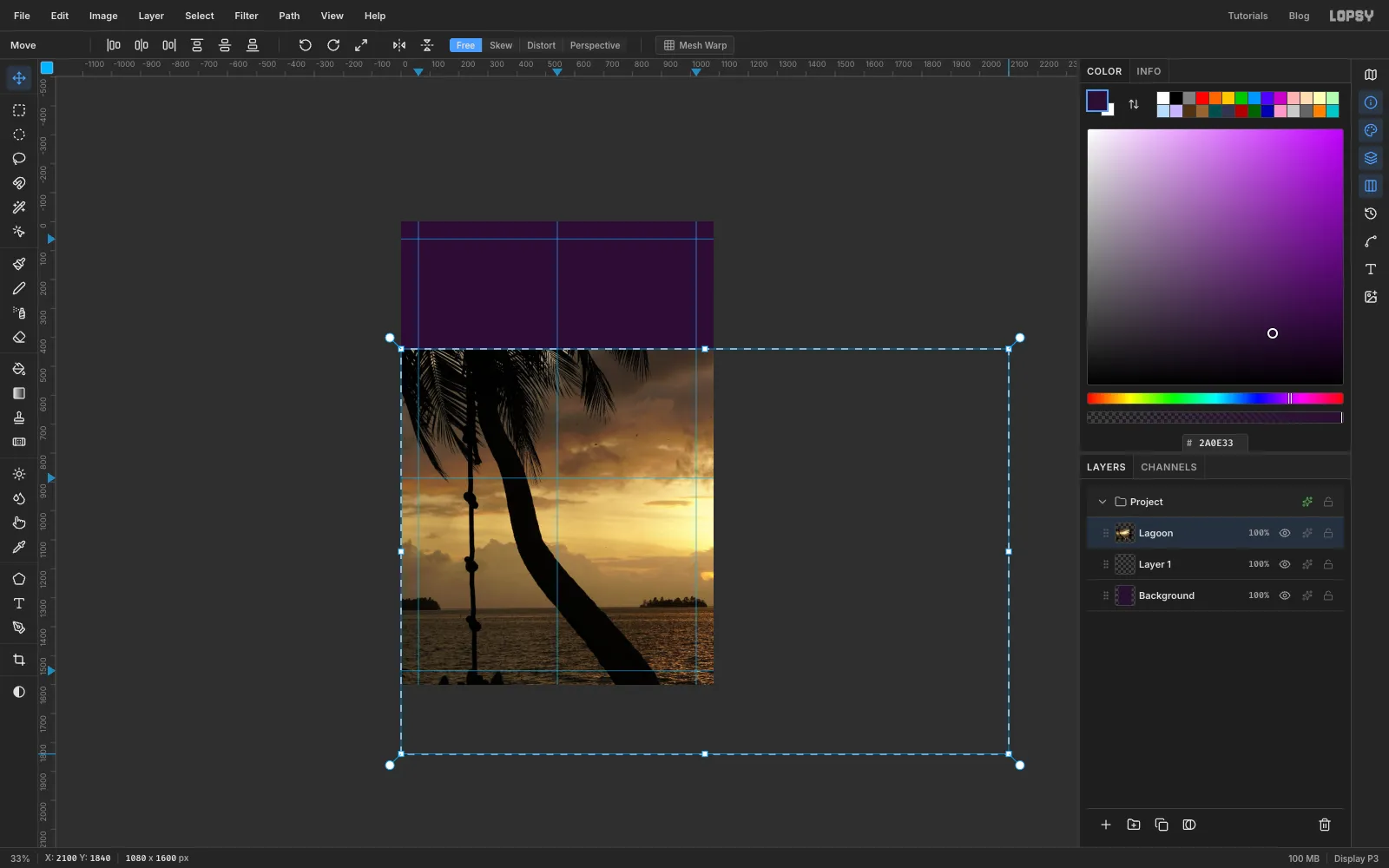Create a new layer group folder
The image size is (1389, 868).
(x=1134, y=825)
